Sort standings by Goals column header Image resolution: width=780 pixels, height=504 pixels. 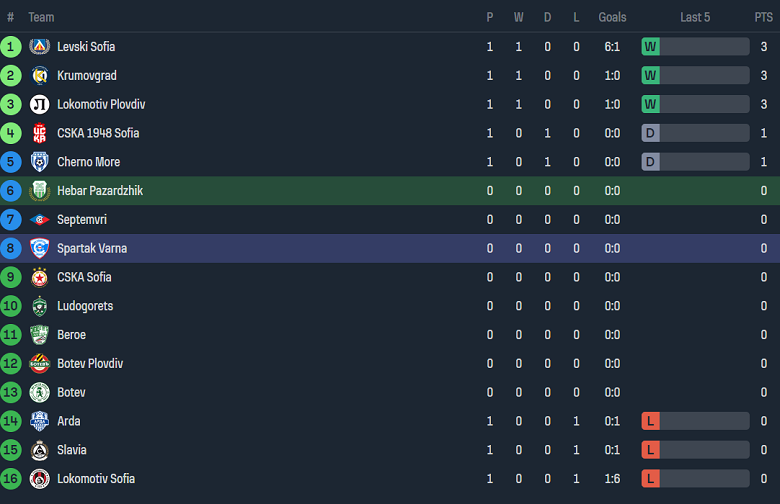tap(612, 17)
